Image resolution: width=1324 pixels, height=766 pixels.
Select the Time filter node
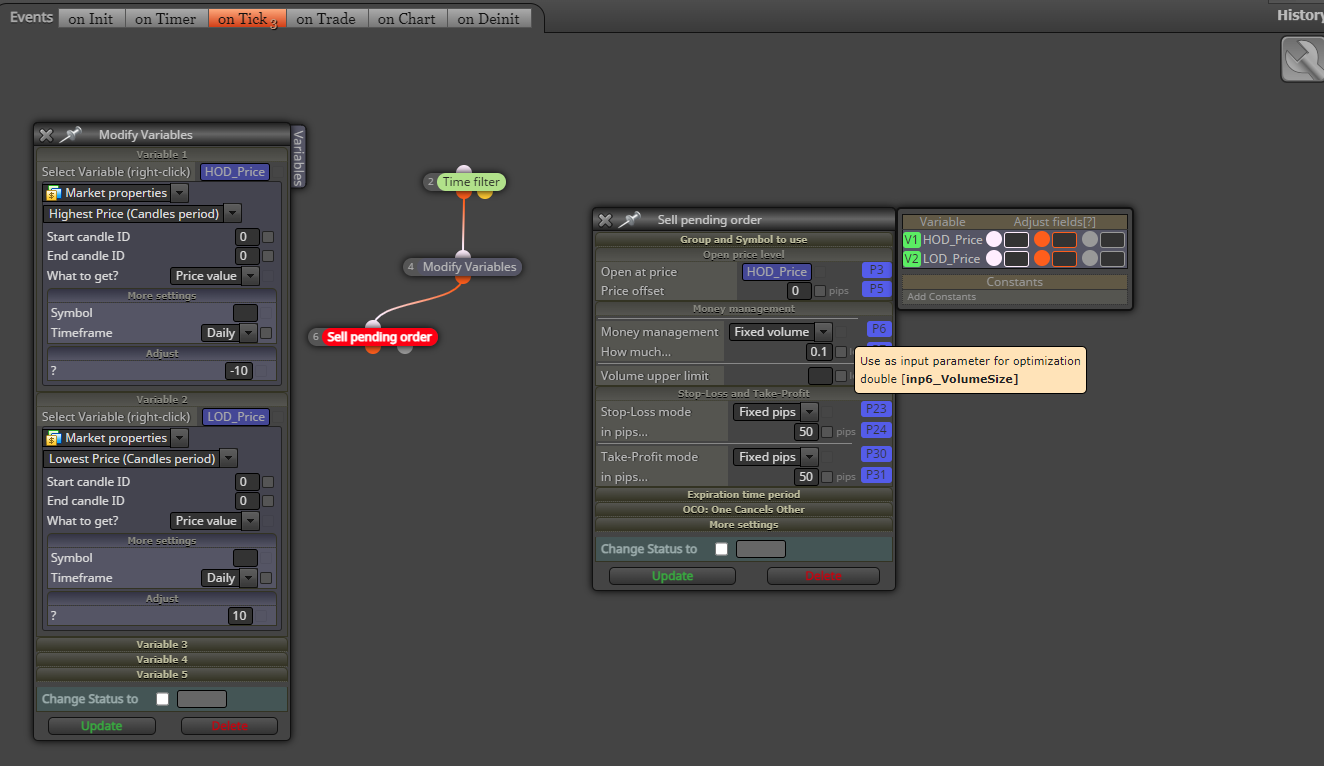[x=471, y=182]
